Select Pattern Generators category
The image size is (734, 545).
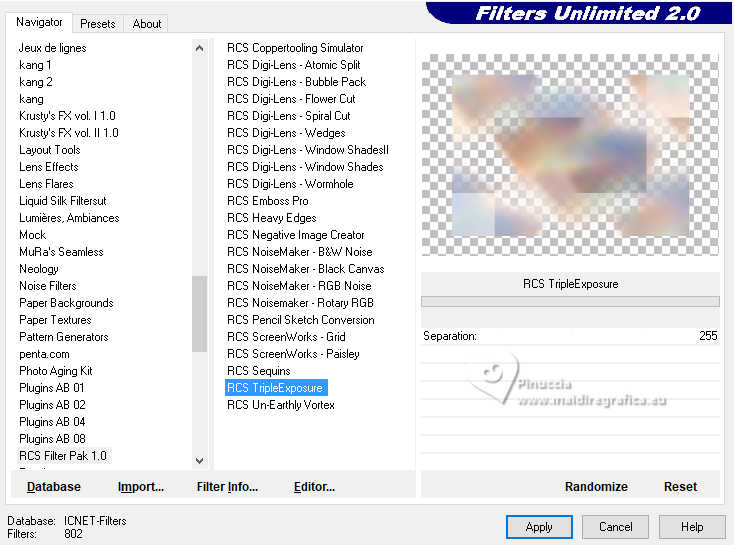pos(64,337)
